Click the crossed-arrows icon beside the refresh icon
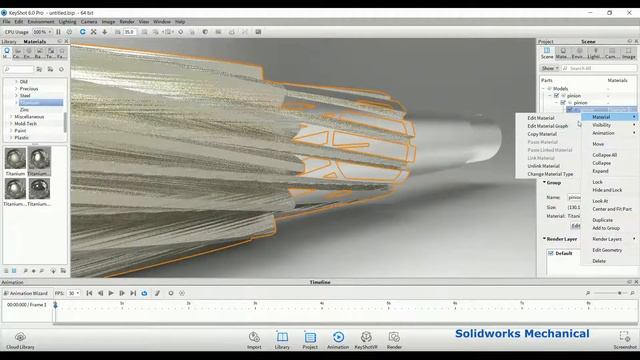Viewport: 640px width, 360px height. coord(93,32)
